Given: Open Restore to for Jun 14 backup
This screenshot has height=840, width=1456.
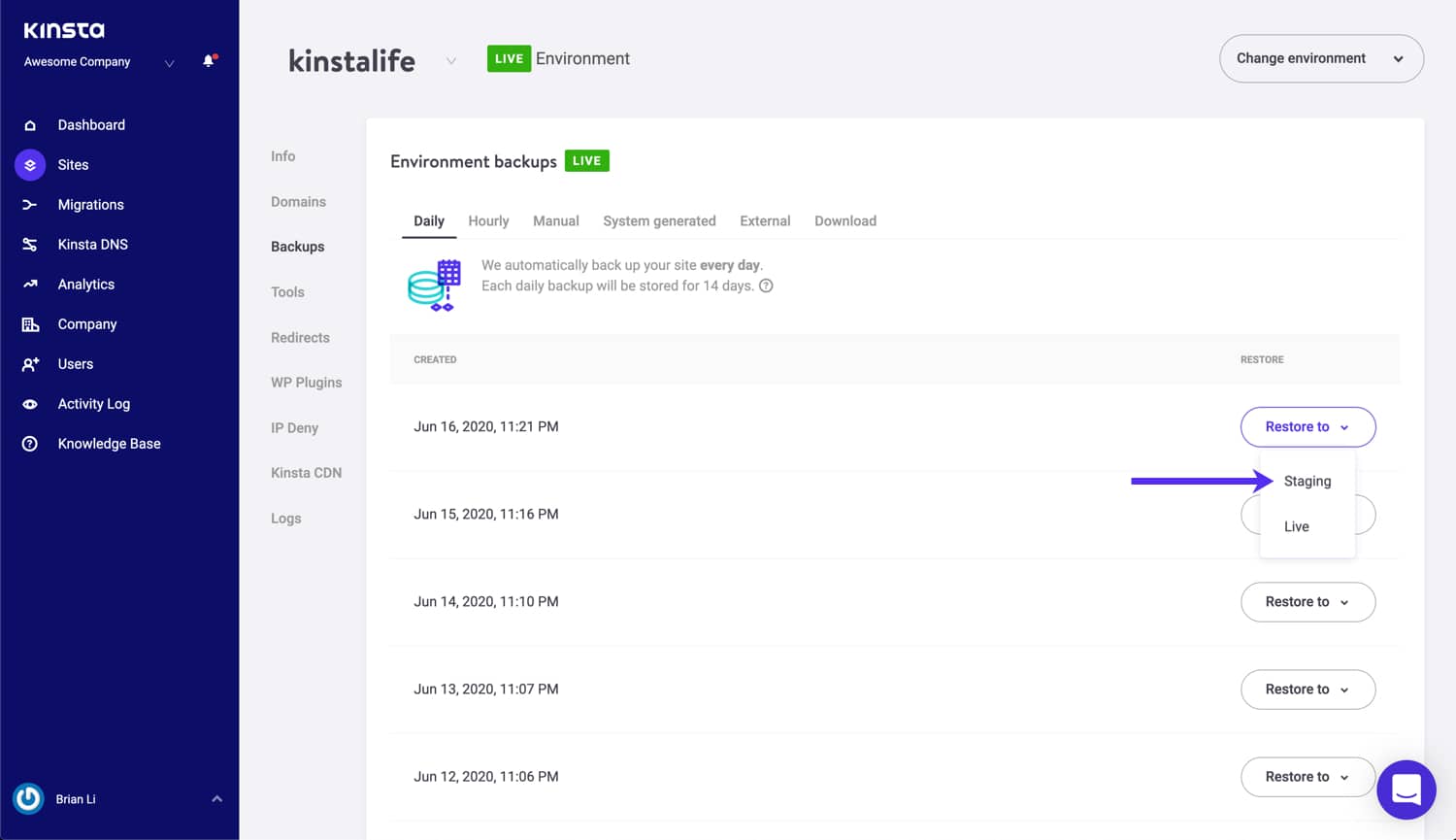Looking at the screenshot, I should pyautogui.click(x=1307, y=602).
